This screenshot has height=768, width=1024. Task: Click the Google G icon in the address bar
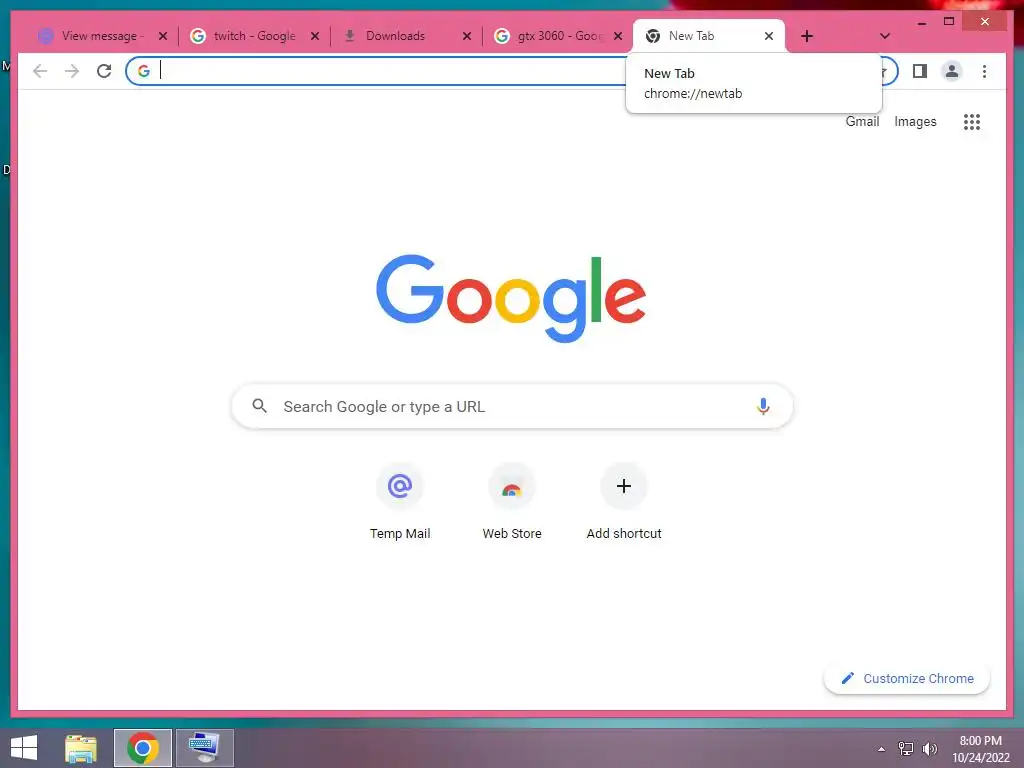144,71
